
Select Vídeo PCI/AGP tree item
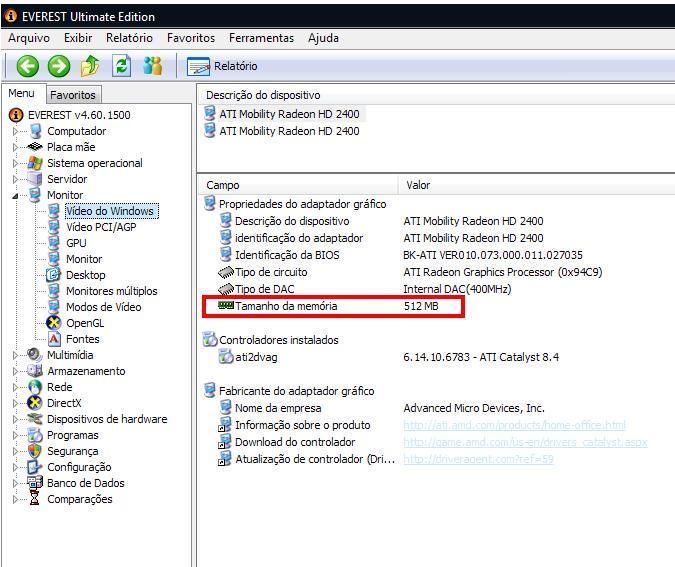[101, 227]
